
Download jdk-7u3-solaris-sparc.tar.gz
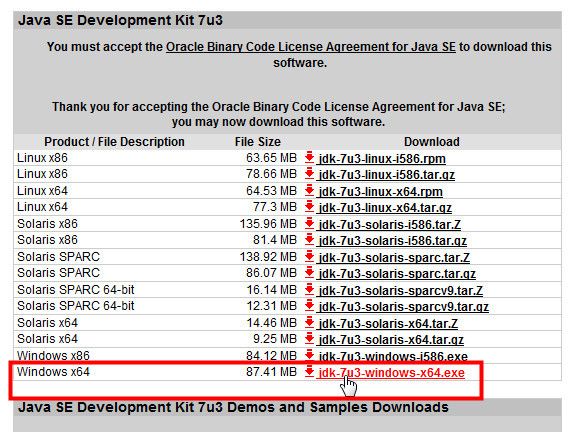(x=397, y=274)
